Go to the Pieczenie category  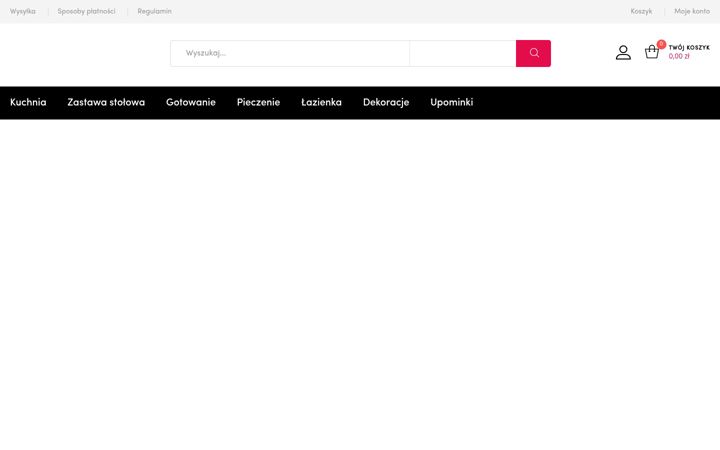coord(259,102)
